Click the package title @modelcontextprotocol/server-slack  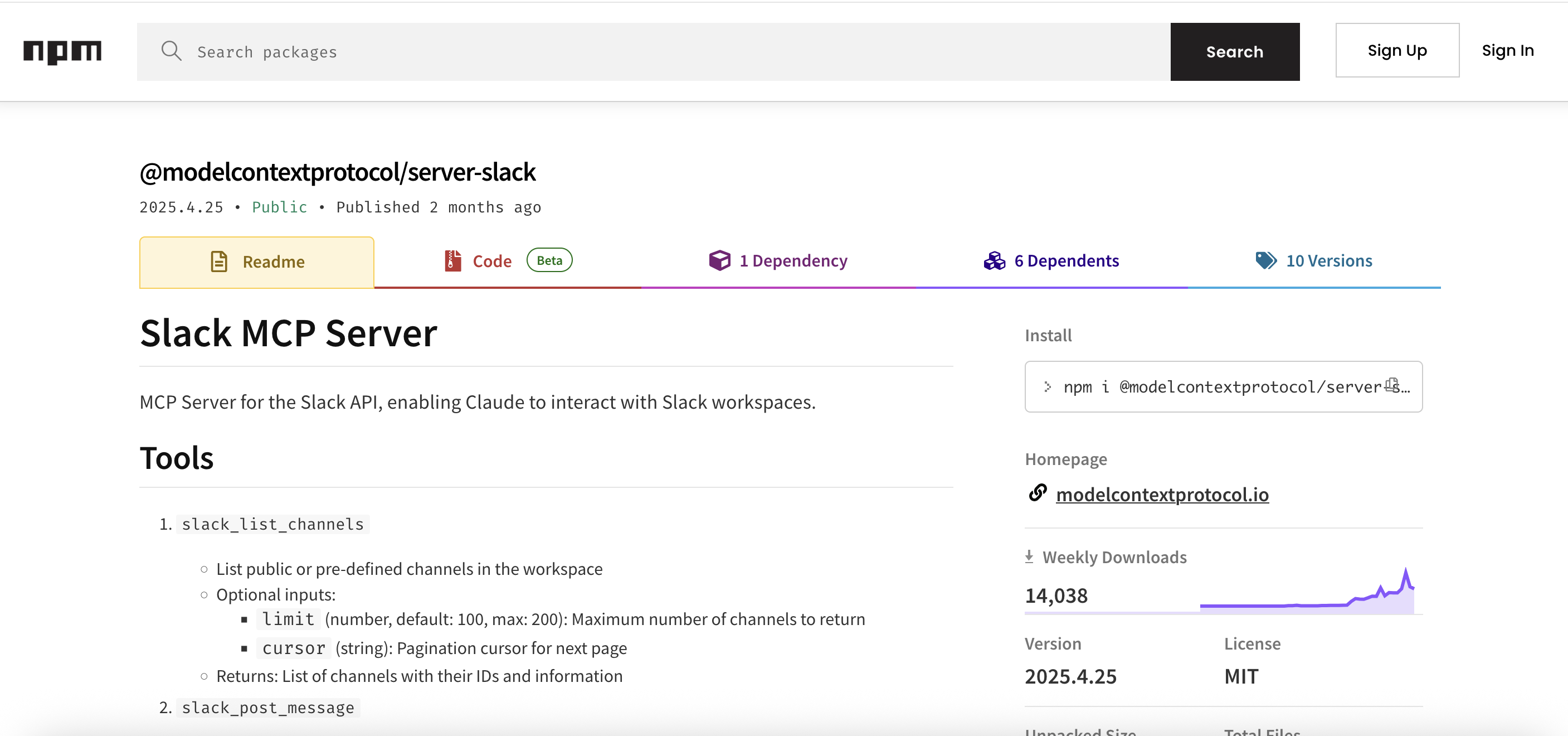click(337, 172)
